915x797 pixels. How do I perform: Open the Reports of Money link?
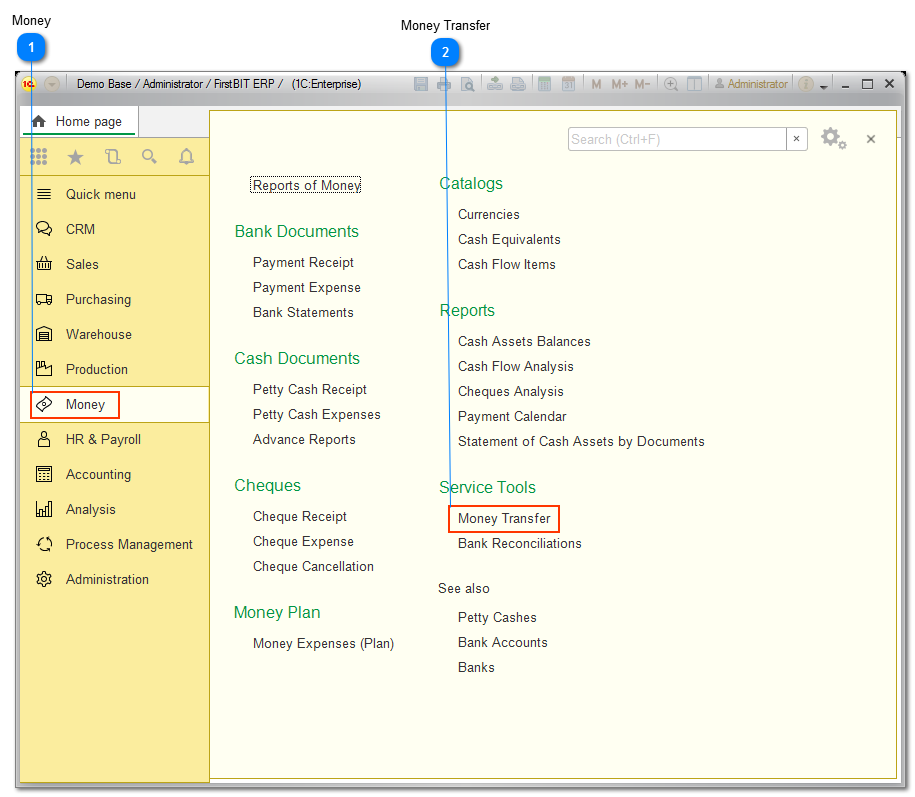pyautogui.click(x=304, y=184)
